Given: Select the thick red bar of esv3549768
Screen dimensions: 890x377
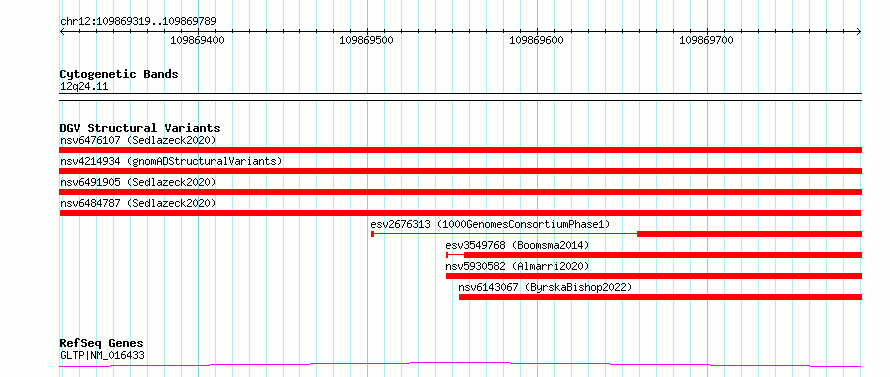Looking at the screenshot, I should (663, 255).
